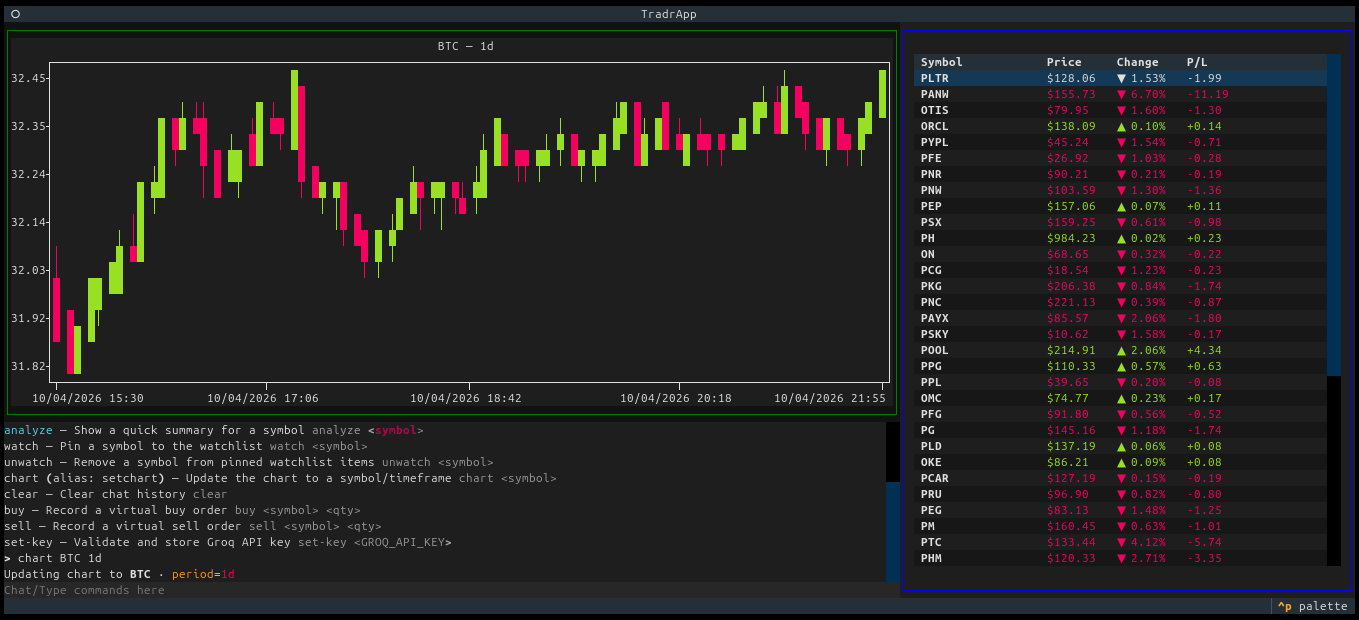
Task: Select the PTC symbol row
Action: [x=1120, y=542]
